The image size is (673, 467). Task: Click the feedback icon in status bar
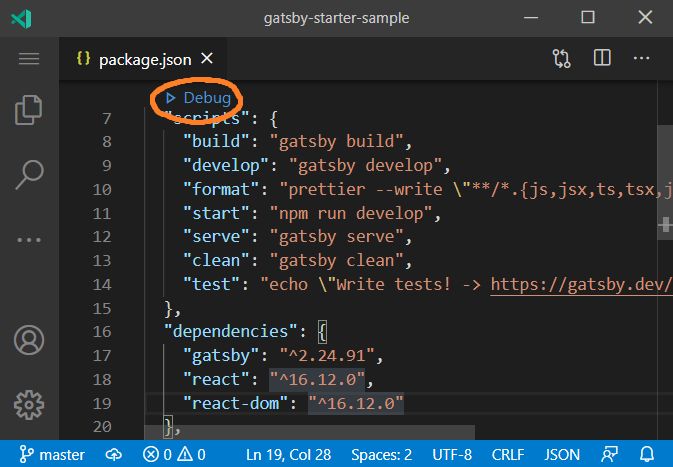pos(609,454)
